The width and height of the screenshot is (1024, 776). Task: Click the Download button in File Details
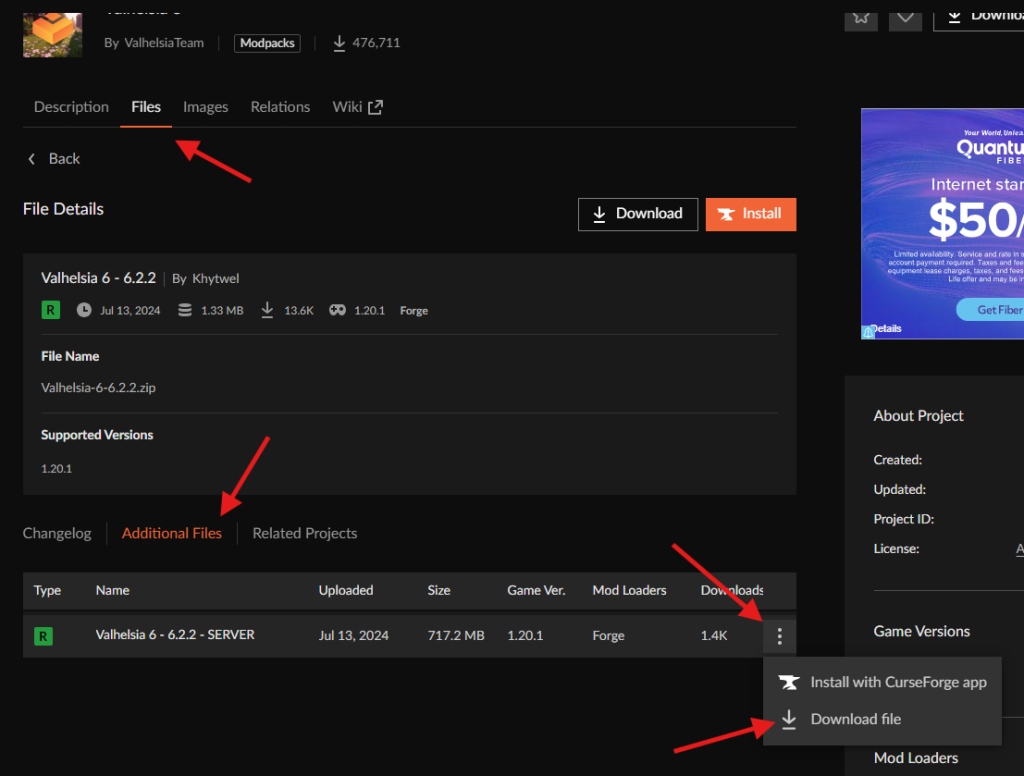click(637, 214)
